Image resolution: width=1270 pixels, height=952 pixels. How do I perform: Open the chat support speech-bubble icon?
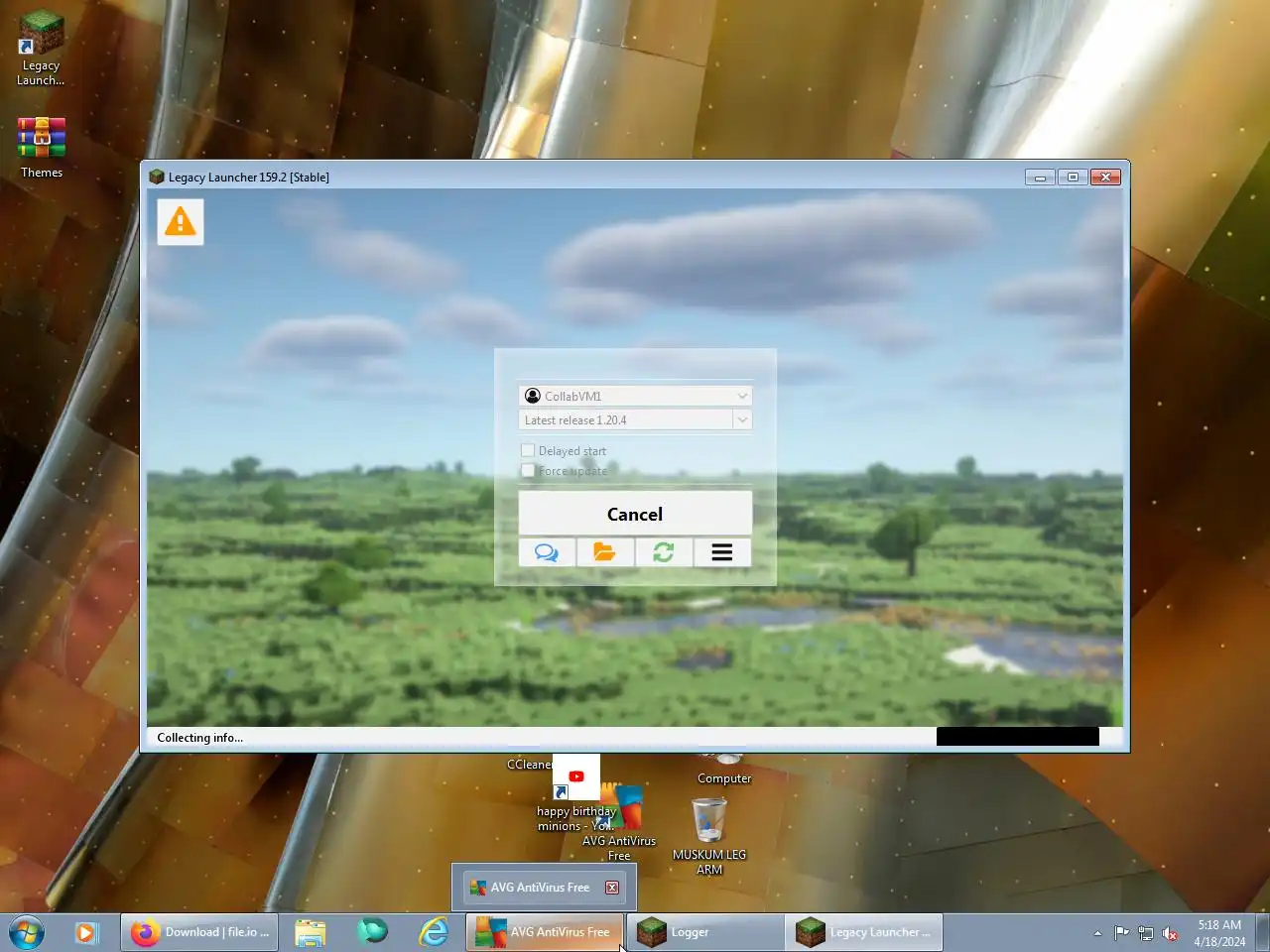(547, 552)
